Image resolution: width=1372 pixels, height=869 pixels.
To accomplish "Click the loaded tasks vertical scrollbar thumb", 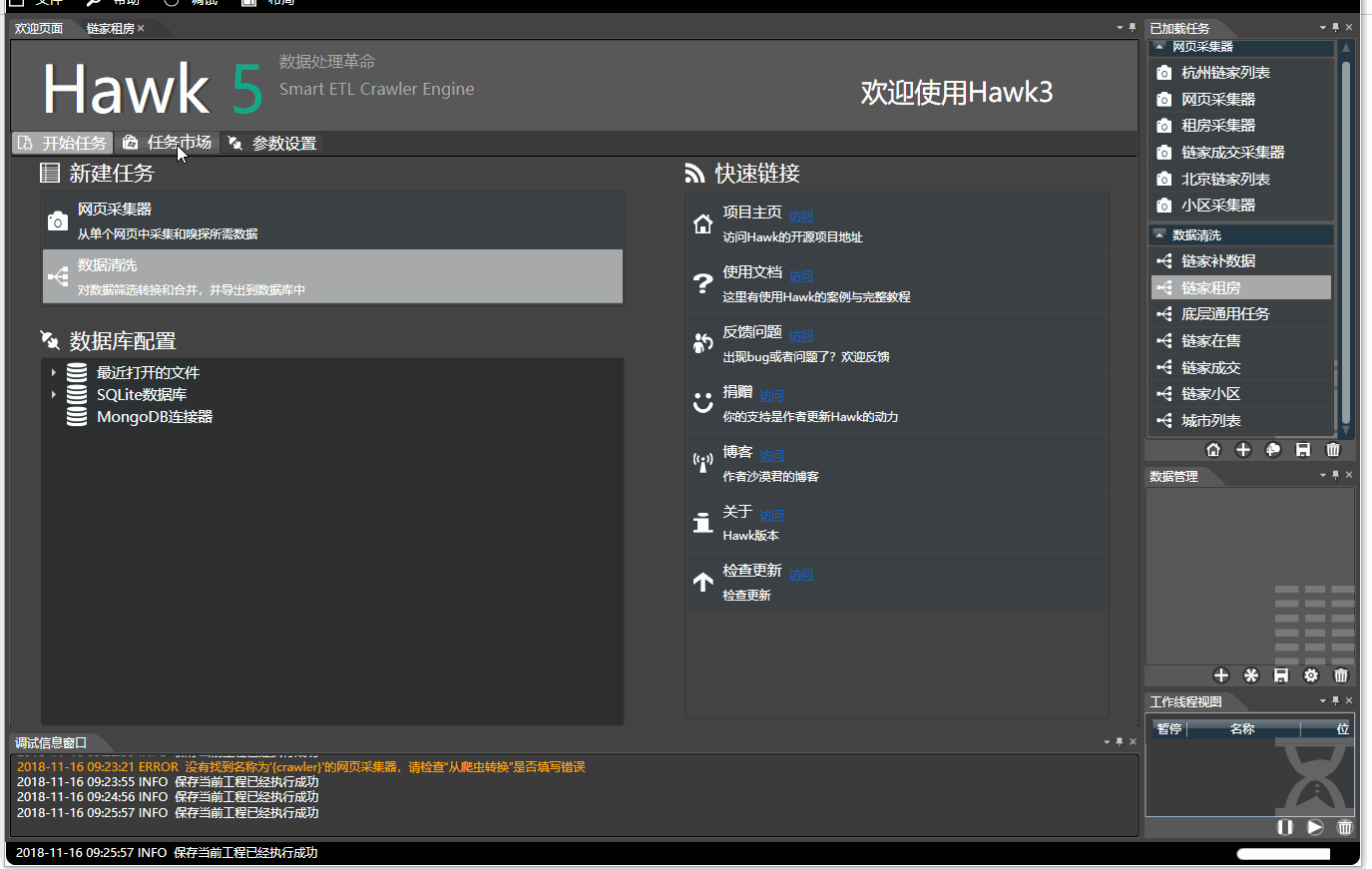I will (1346, 242).
